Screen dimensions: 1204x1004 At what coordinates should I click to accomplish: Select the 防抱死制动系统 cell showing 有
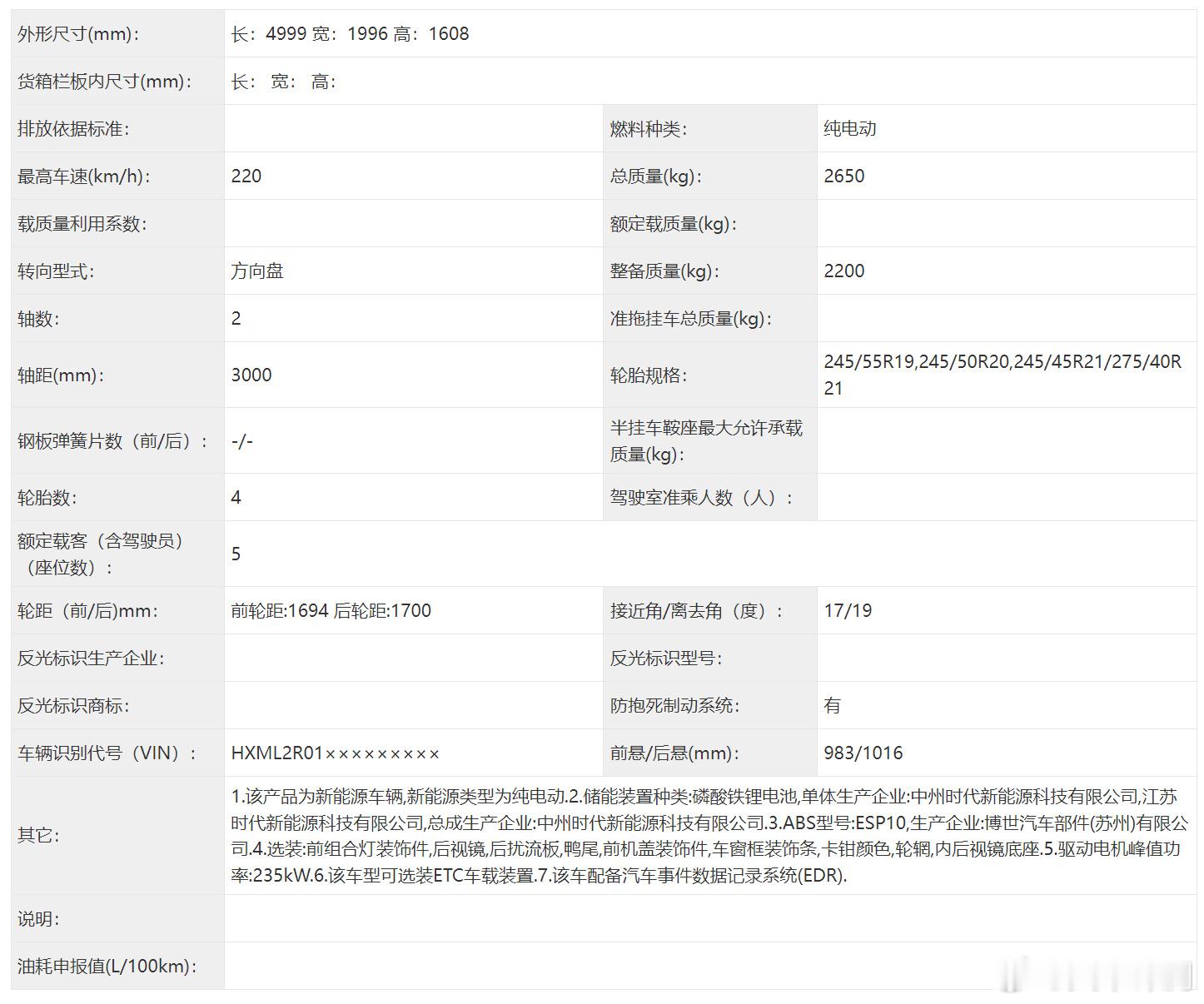833,705
